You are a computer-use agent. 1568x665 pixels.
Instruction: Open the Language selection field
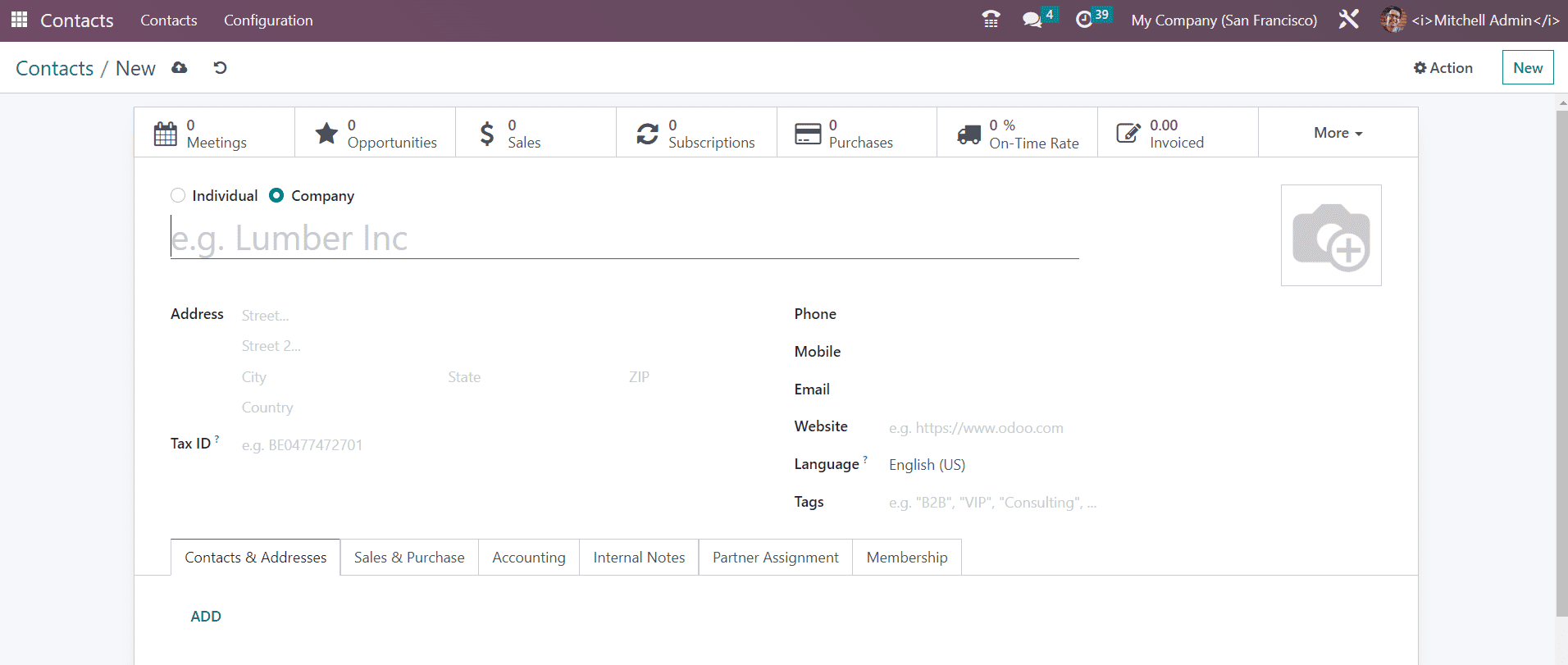tap(984, 465)
